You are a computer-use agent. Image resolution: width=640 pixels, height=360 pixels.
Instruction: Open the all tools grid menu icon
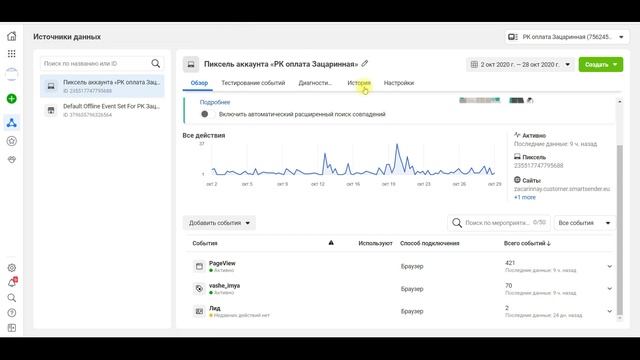(11, 53)
